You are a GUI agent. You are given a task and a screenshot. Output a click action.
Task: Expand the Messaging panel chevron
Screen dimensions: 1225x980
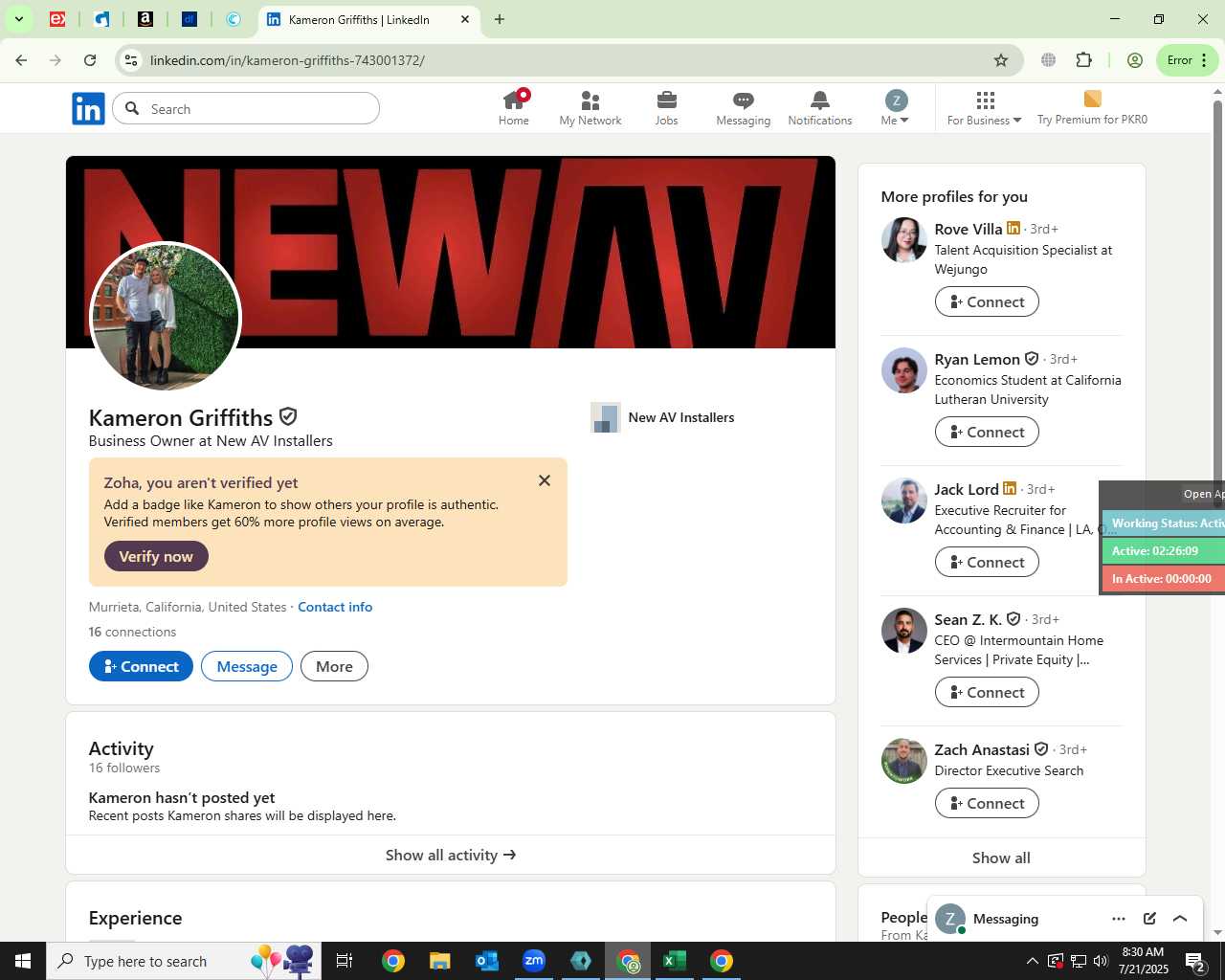1180,919
